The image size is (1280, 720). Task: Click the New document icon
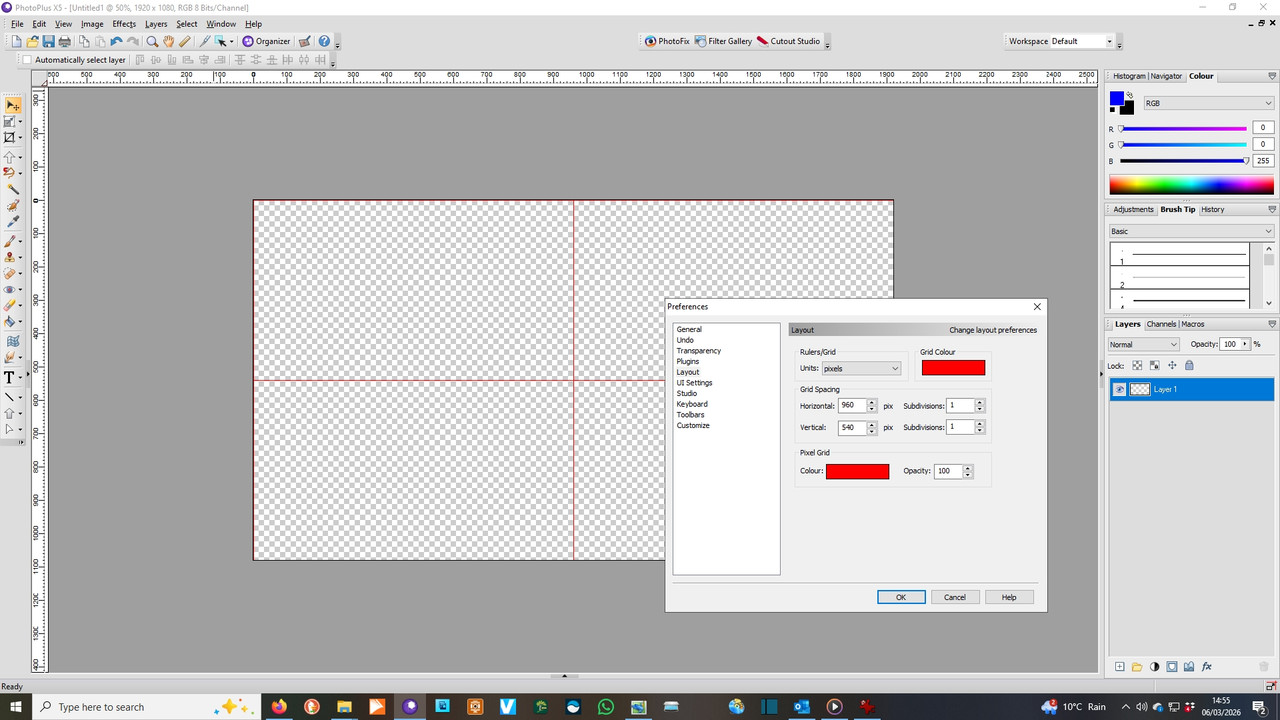coord(16,41)
